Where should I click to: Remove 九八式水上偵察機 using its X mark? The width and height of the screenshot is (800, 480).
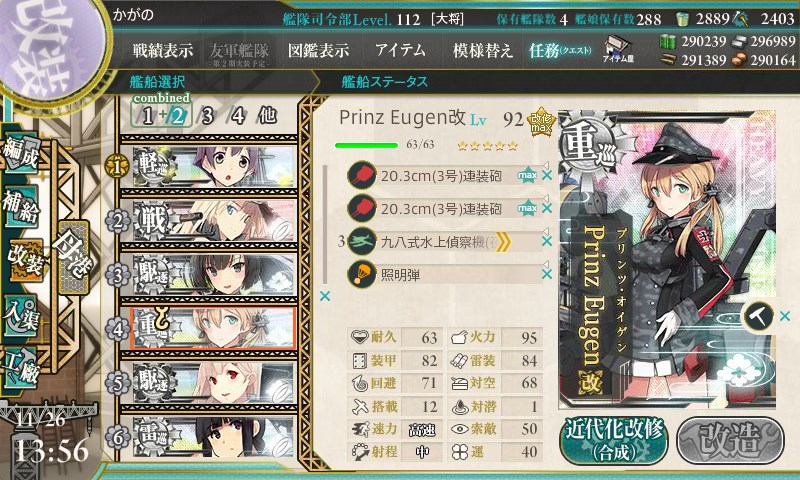(547, 241)
